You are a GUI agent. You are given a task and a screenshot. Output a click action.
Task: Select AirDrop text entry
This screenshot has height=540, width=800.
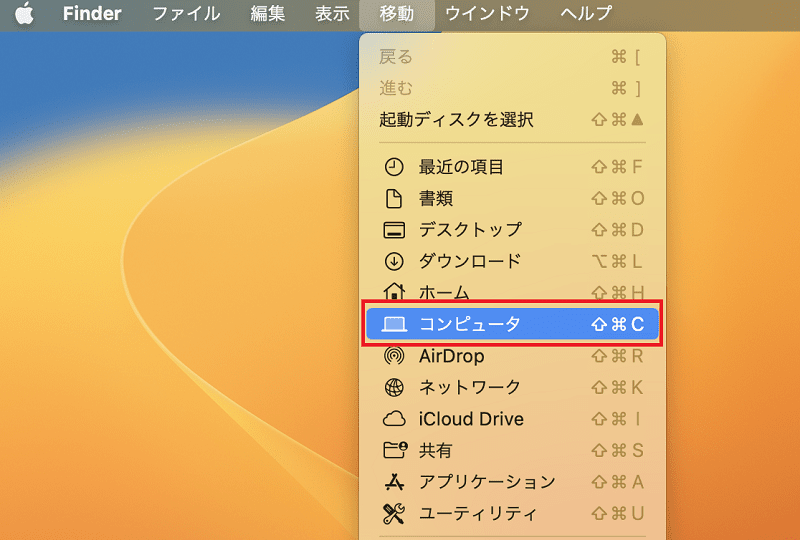(x=452, y=356)
